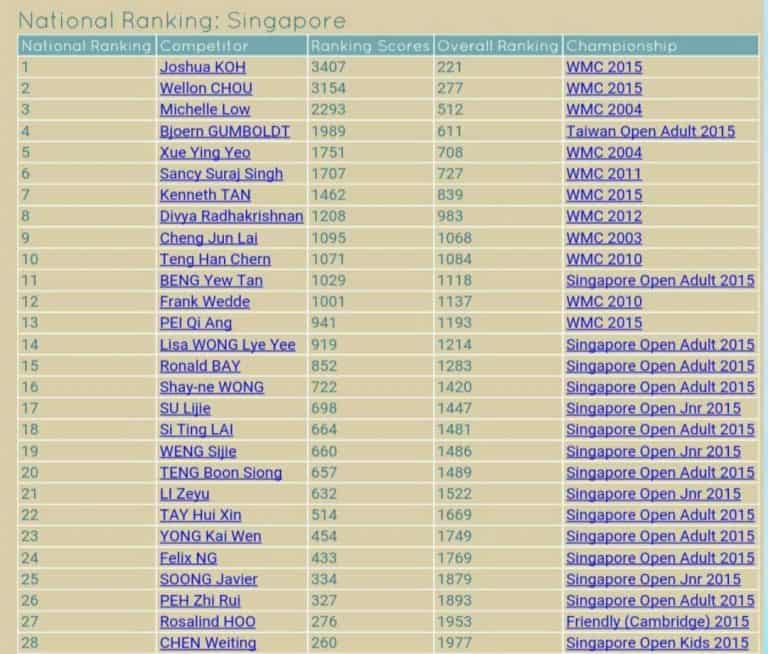Open Joshua KOH competitor profile
Viewport: 768px width, 654px height.
pyautogui.click(x=203, y=67)
